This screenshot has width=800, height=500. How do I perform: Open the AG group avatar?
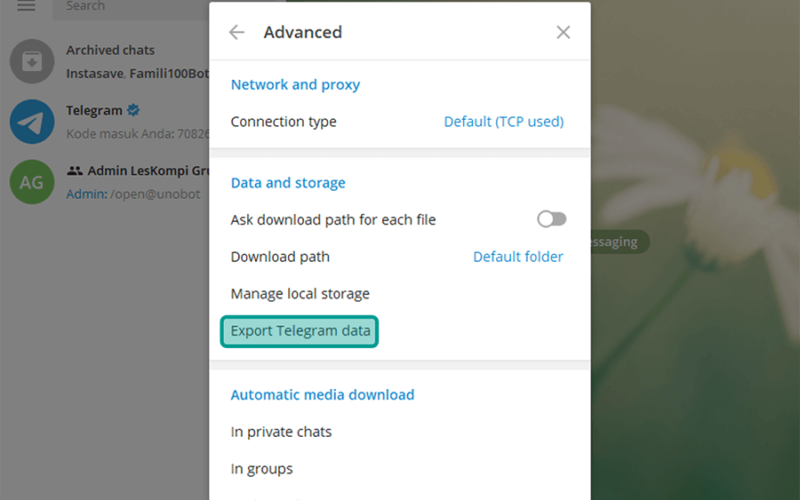[x=32, y=182]
